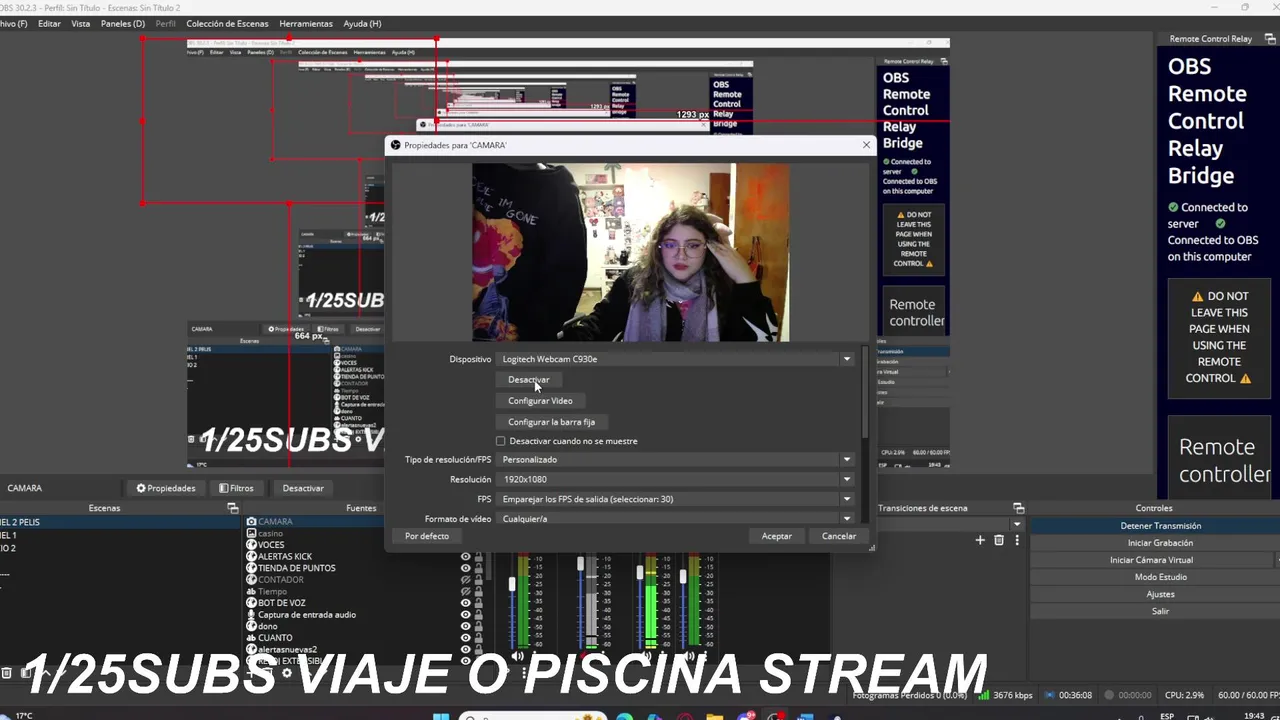This screenshot has width=1280, height=720.
Task: Click the microphone icon beside Captura de entrada audio
Action: (x=251, y=615)
